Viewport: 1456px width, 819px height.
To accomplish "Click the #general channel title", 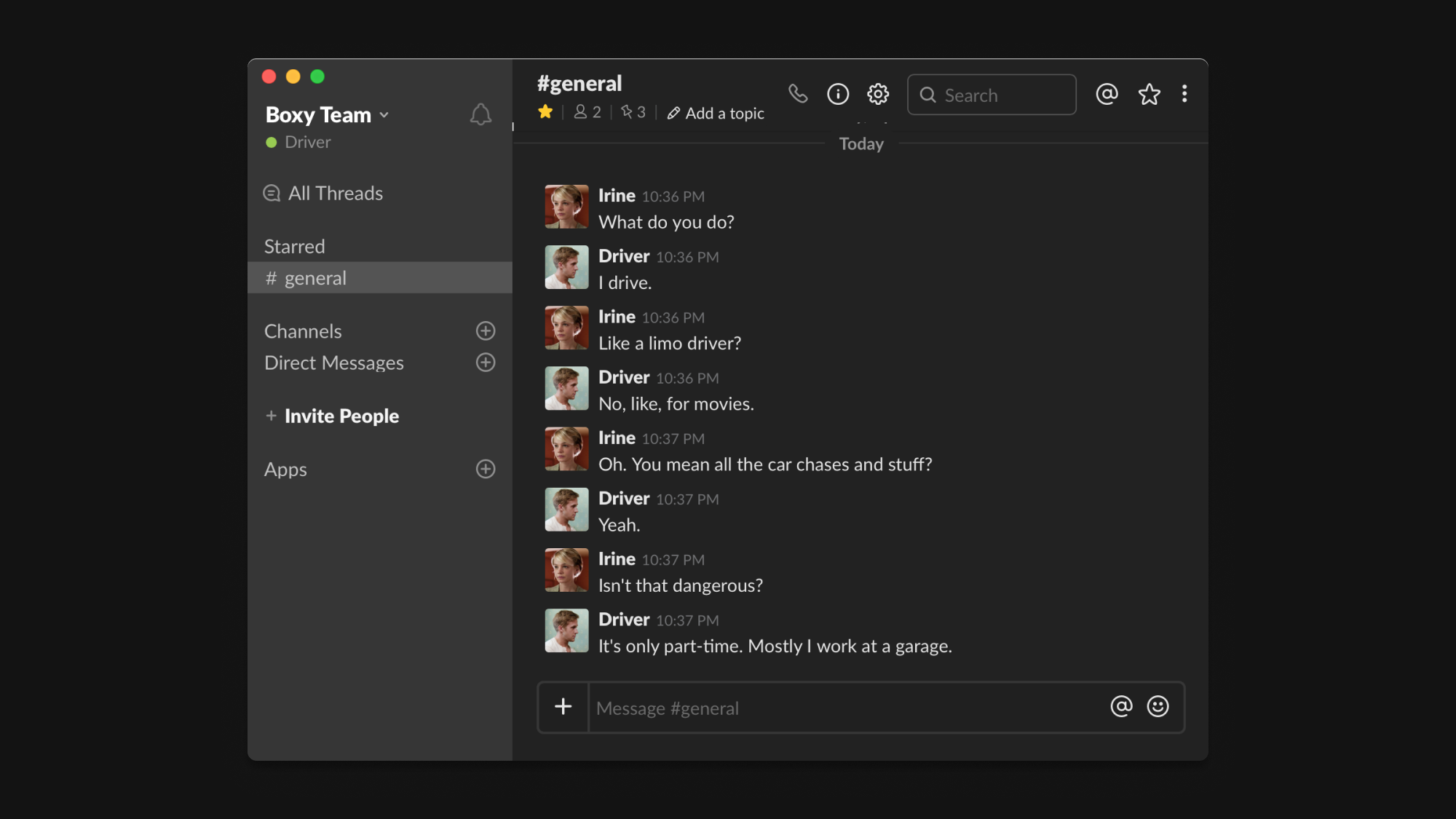I will (579, 84).
